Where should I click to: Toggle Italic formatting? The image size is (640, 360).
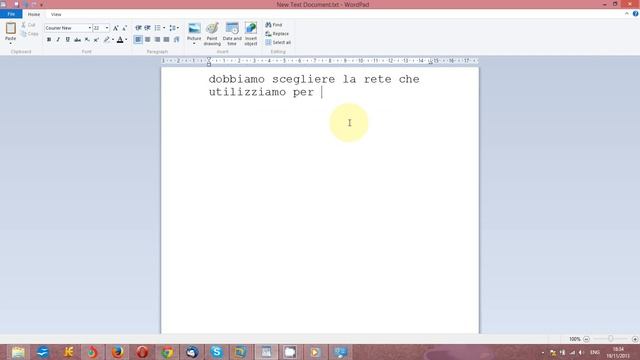(x=58, y=40)
